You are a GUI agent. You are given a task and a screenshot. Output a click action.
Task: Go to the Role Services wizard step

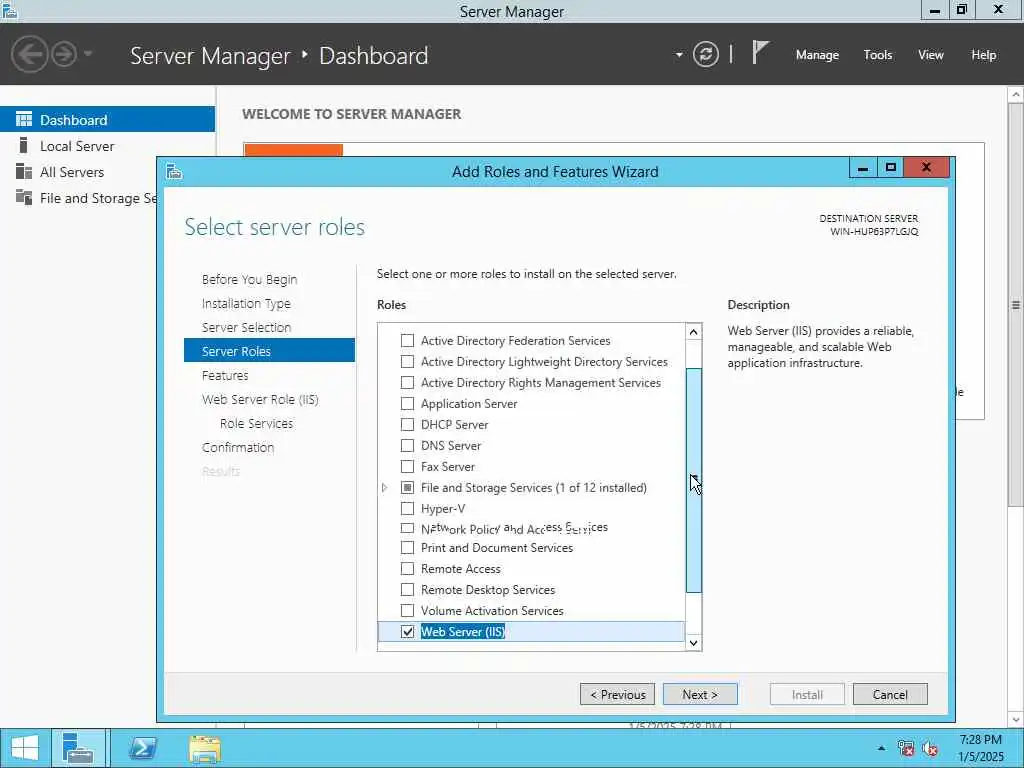coord(256,424)
